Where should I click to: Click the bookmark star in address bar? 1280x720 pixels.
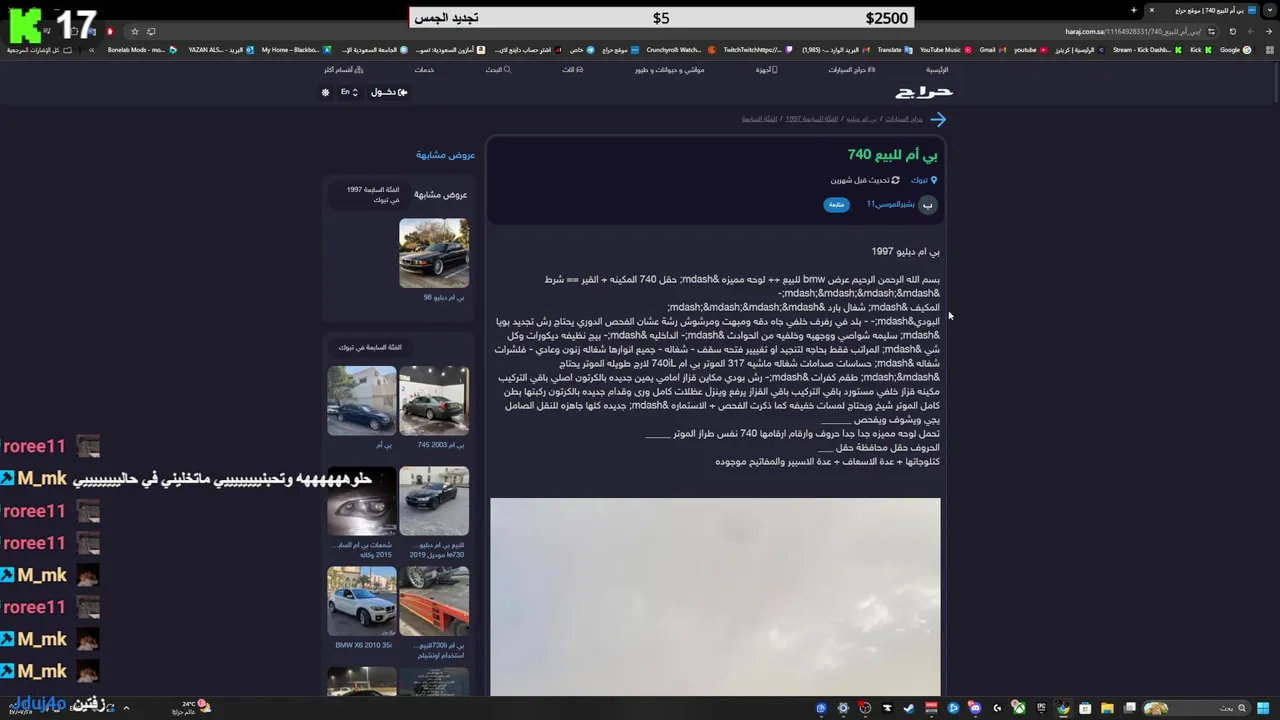click(134, 31)
